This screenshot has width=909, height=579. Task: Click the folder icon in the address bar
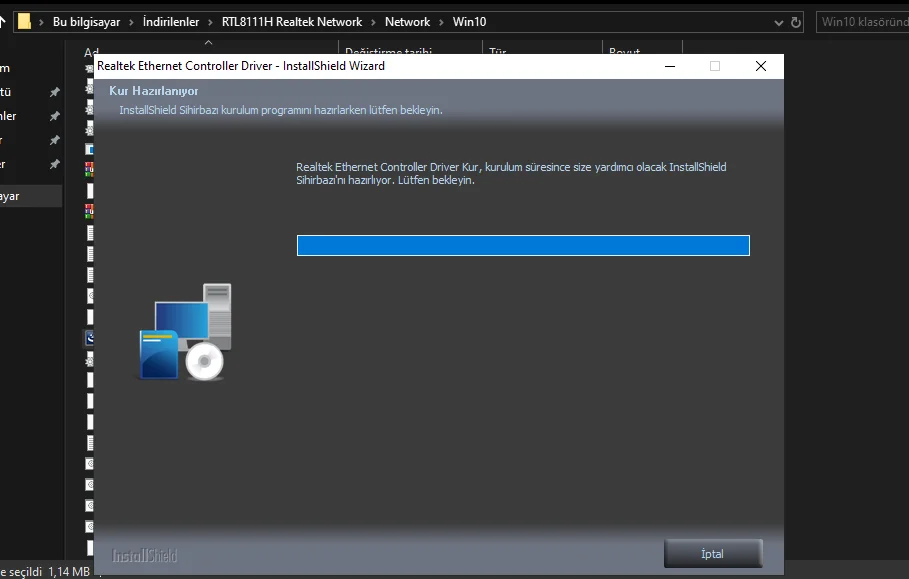coord(24,21)
